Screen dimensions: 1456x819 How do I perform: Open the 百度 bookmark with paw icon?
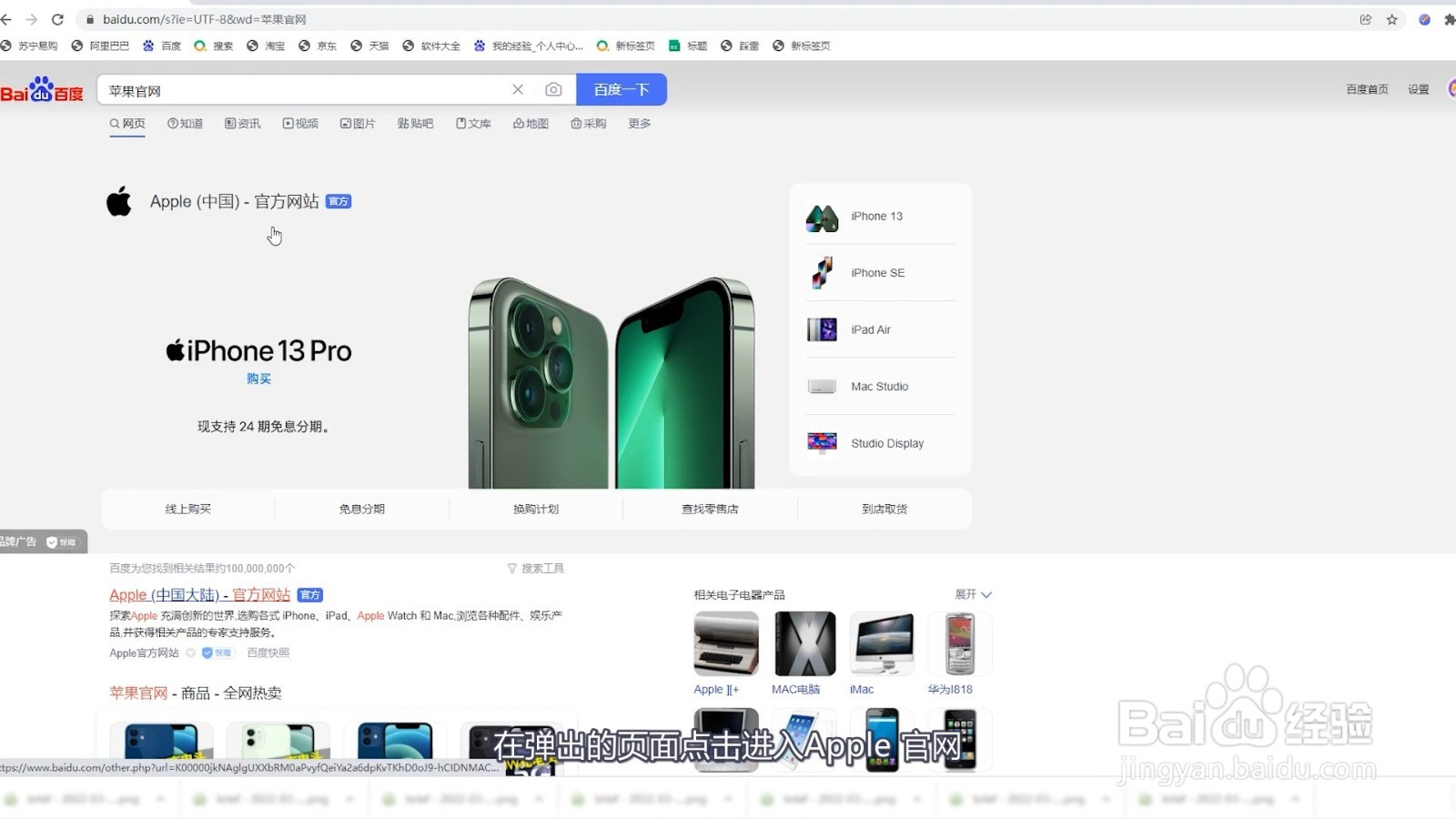[x=162, y=45]
